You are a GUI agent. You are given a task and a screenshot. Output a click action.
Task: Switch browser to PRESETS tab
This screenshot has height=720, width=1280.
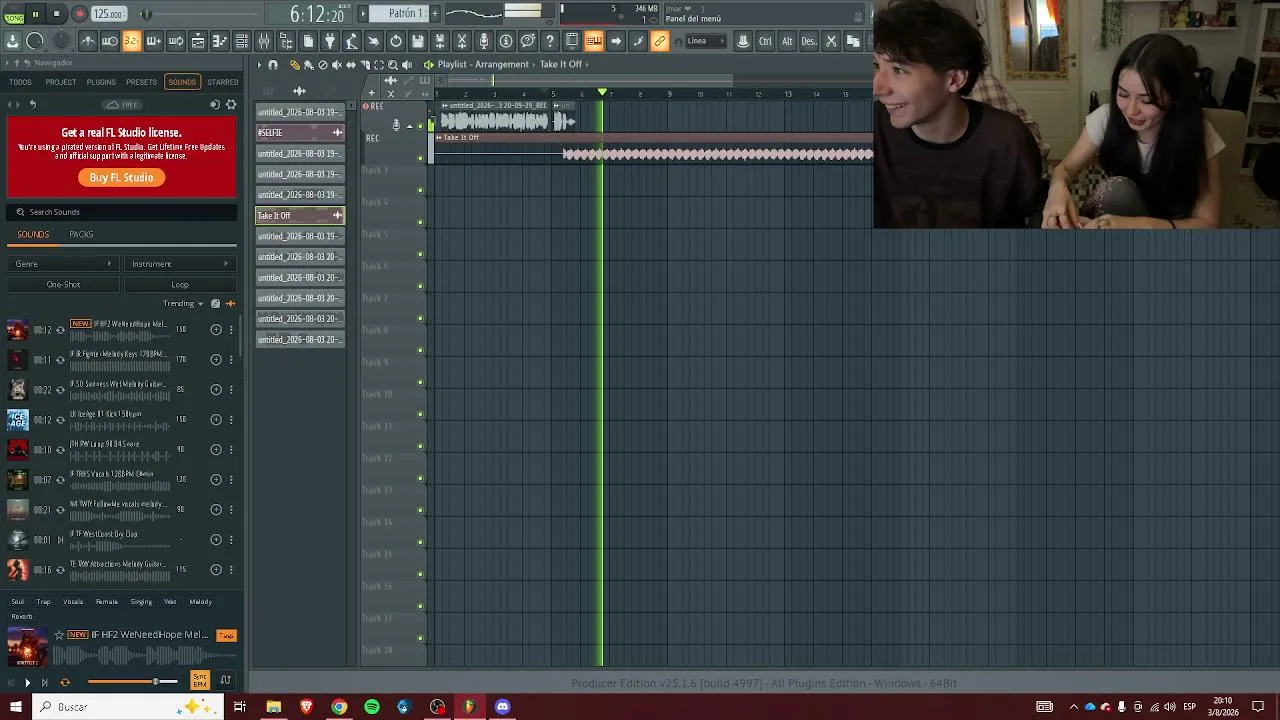141,82
